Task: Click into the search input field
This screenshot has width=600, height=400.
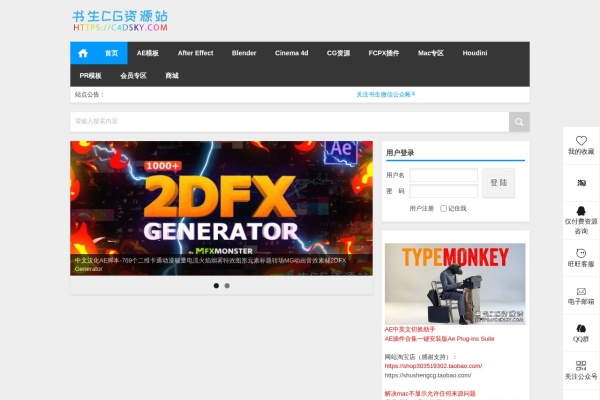Action: (290, 122)
